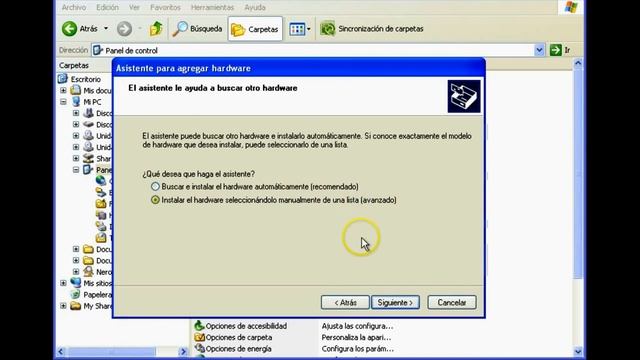Open the Archivo menu
Screen dimensions: 640x360
click(x=74, y=7)
